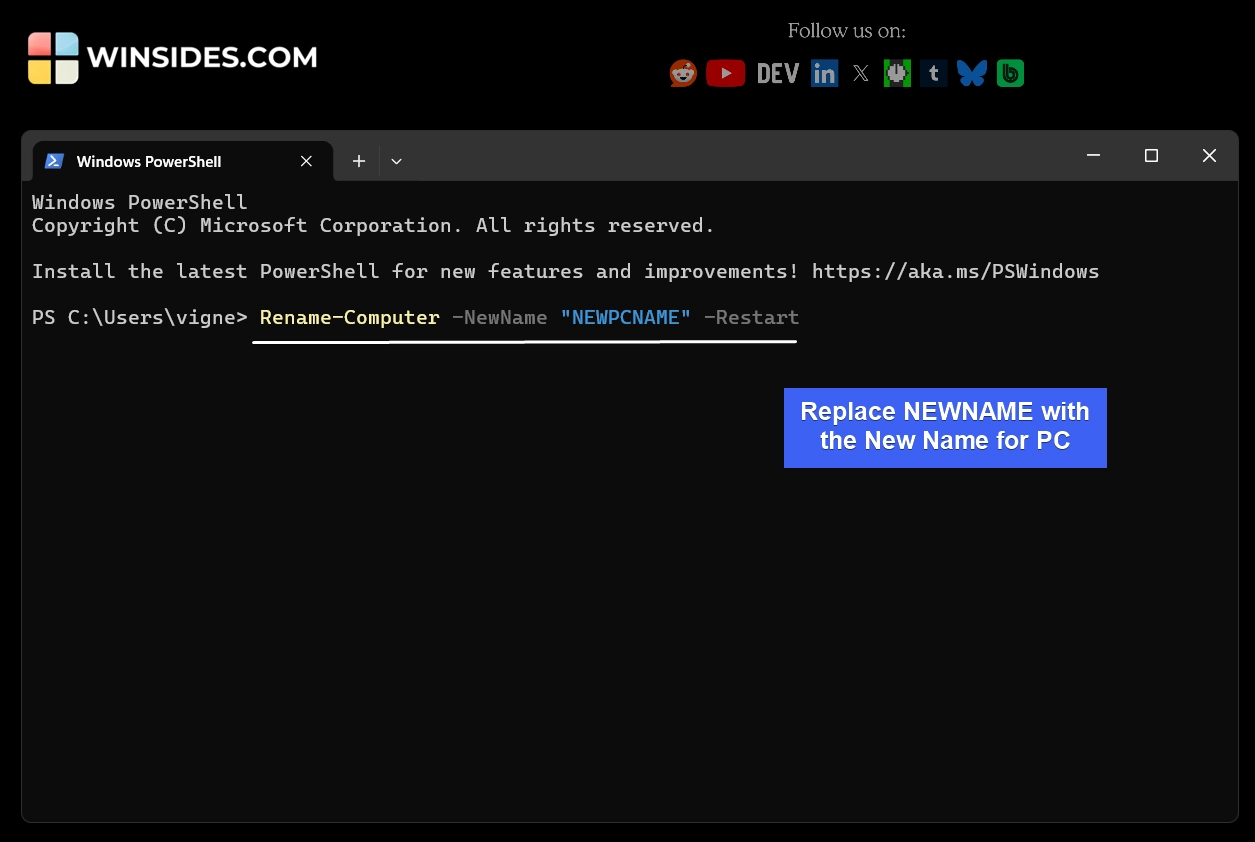
Task: Visit the DEV community icon
Action: (777, 72)
